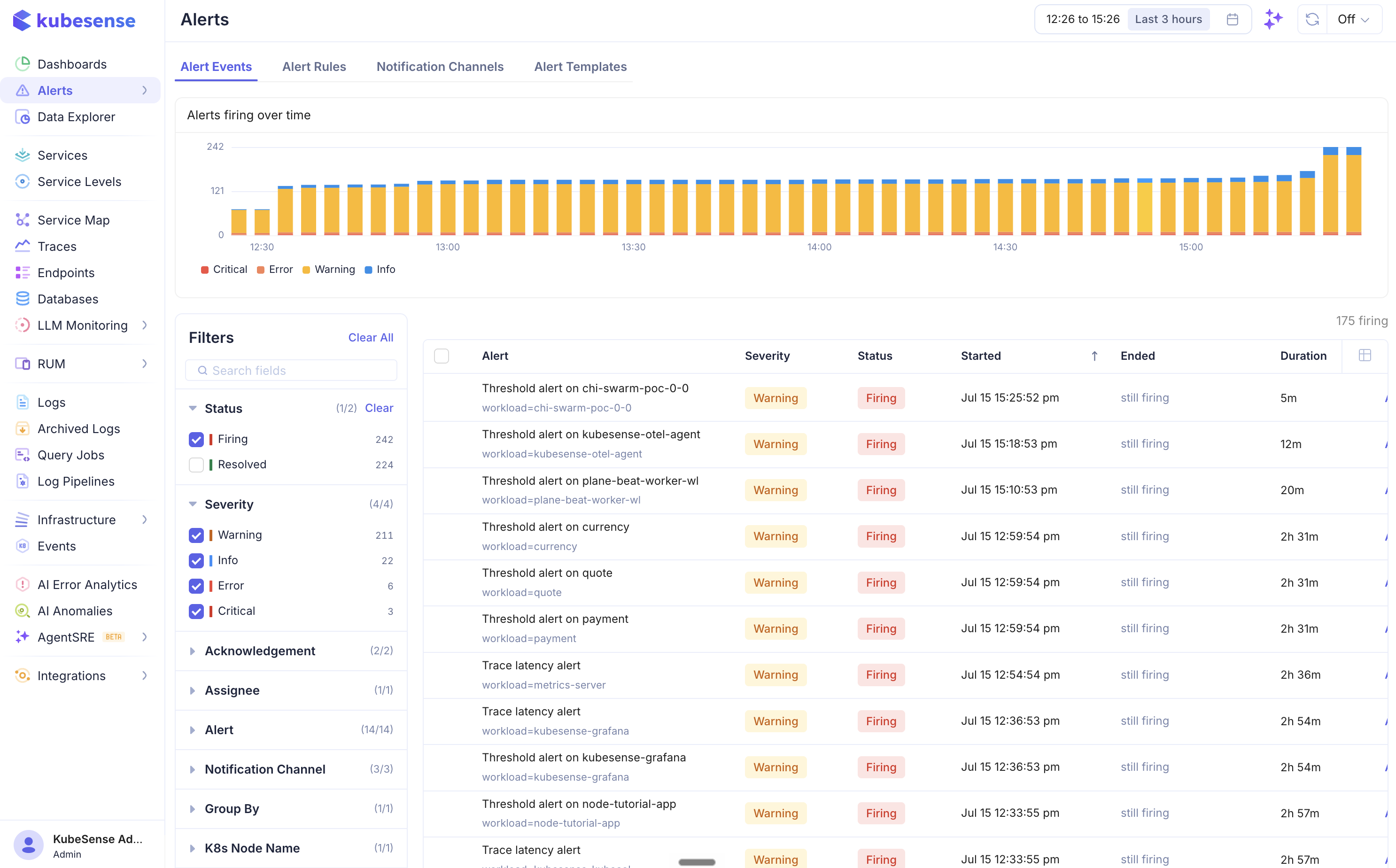The height and width of the screenshot is (868, 1396).
Task: Check the Resolved status filter
Action: [x=196, y=465]
